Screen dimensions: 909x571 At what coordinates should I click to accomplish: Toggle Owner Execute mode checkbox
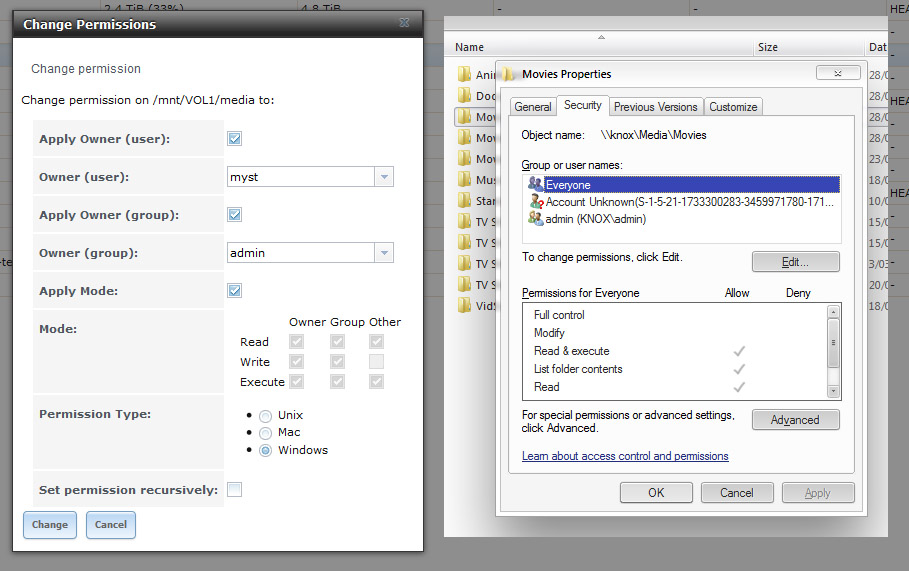[297, 381]
